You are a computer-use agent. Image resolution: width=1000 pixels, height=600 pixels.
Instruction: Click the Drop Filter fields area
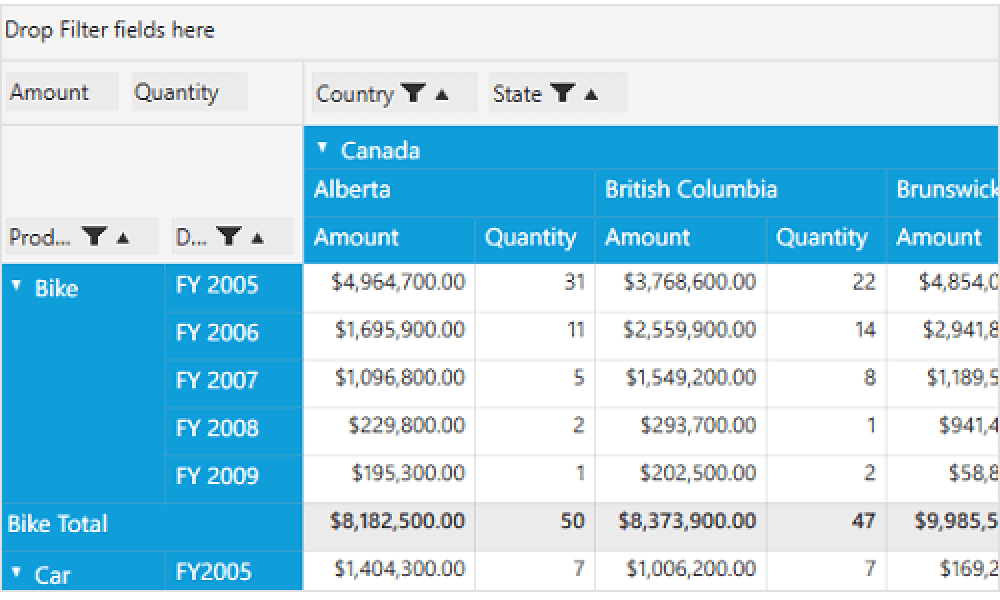110,30
